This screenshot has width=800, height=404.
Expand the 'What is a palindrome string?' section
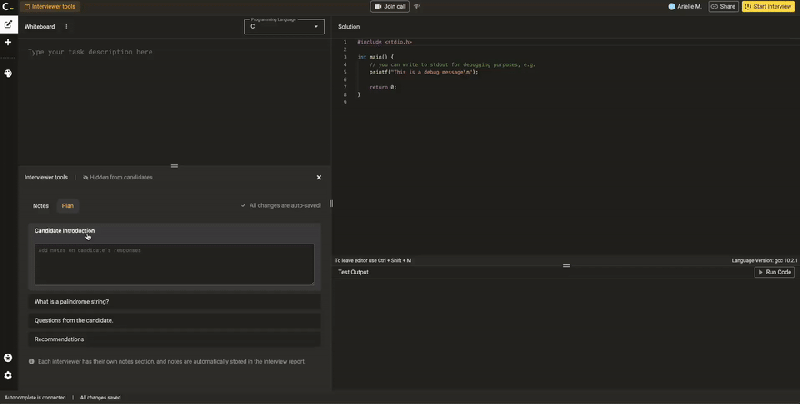(x=174, y=301)
